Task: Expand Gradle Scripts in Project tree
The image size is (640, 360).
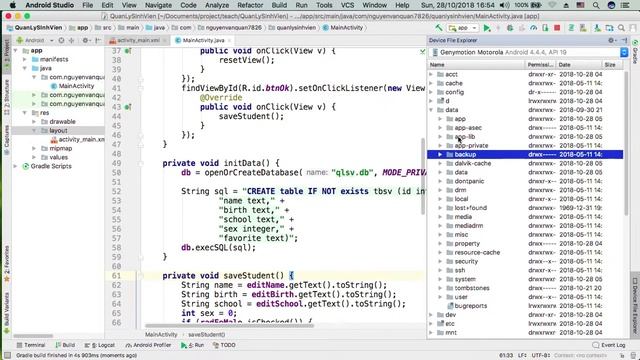Action: coord(16,166)
